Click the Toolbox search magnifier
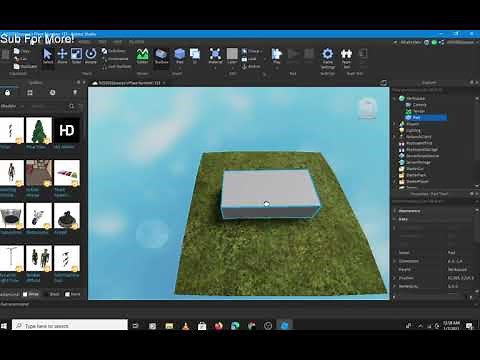 pyautogui.click(x=72, y=106)
